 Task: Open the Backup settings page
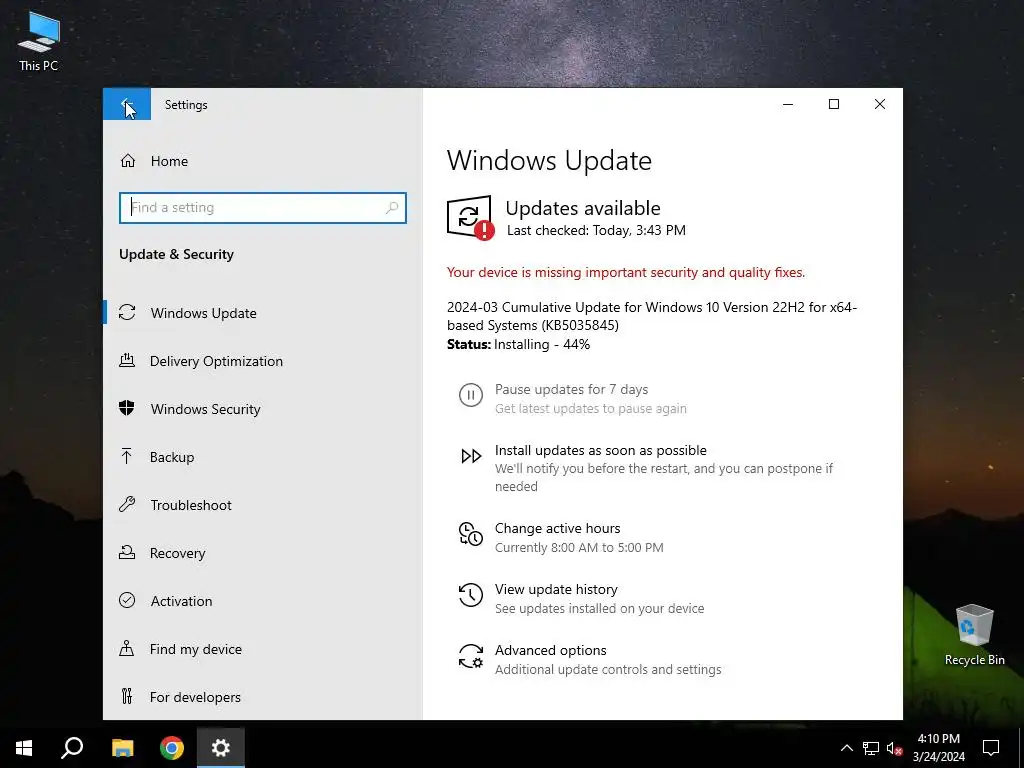click(263, 456)
